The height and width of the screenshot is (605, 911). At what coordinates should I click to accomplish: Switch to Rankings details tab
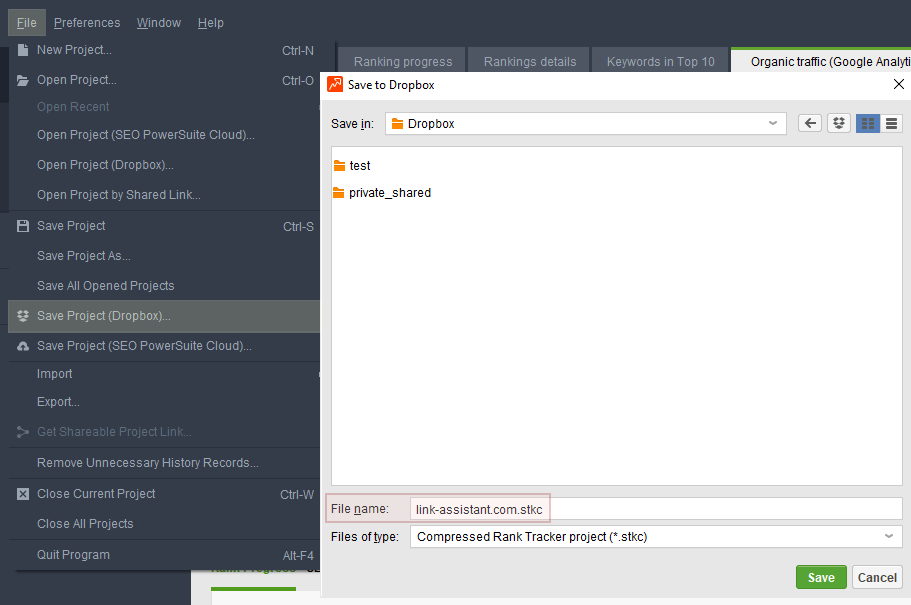[529, 61]
